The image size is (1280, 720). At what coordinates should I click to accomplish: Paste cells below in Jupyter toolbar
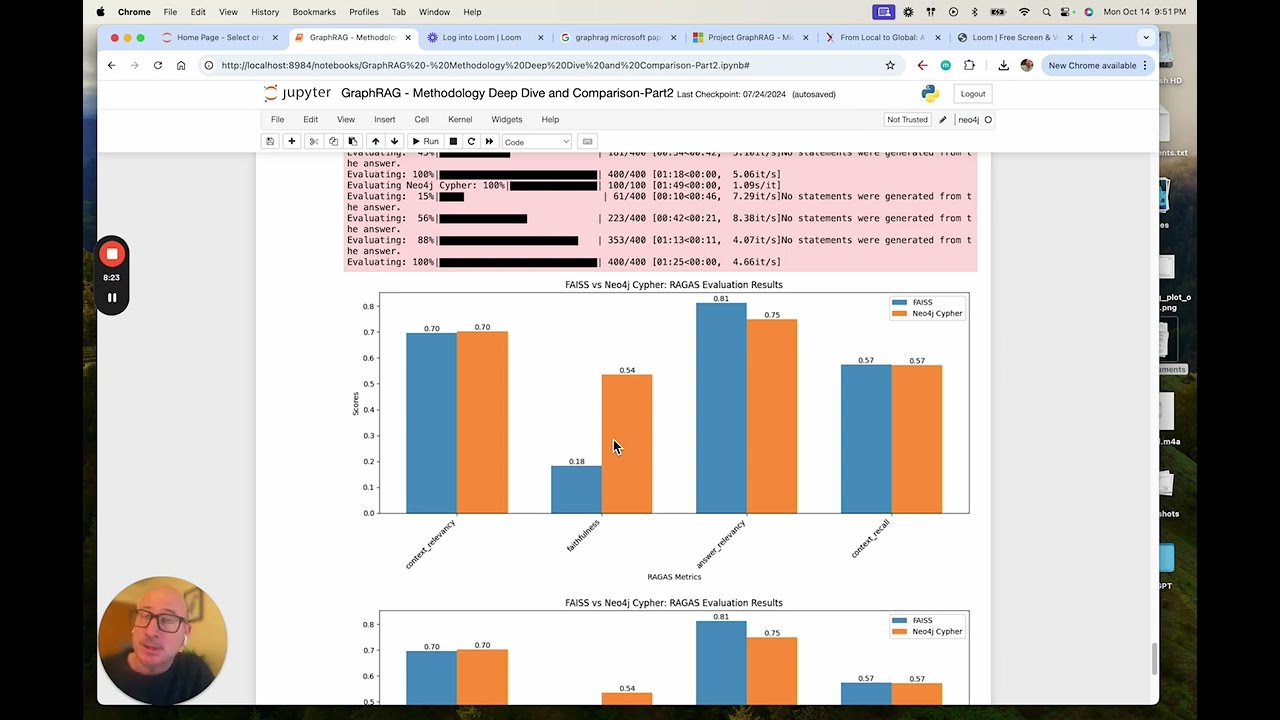point(352,141)
